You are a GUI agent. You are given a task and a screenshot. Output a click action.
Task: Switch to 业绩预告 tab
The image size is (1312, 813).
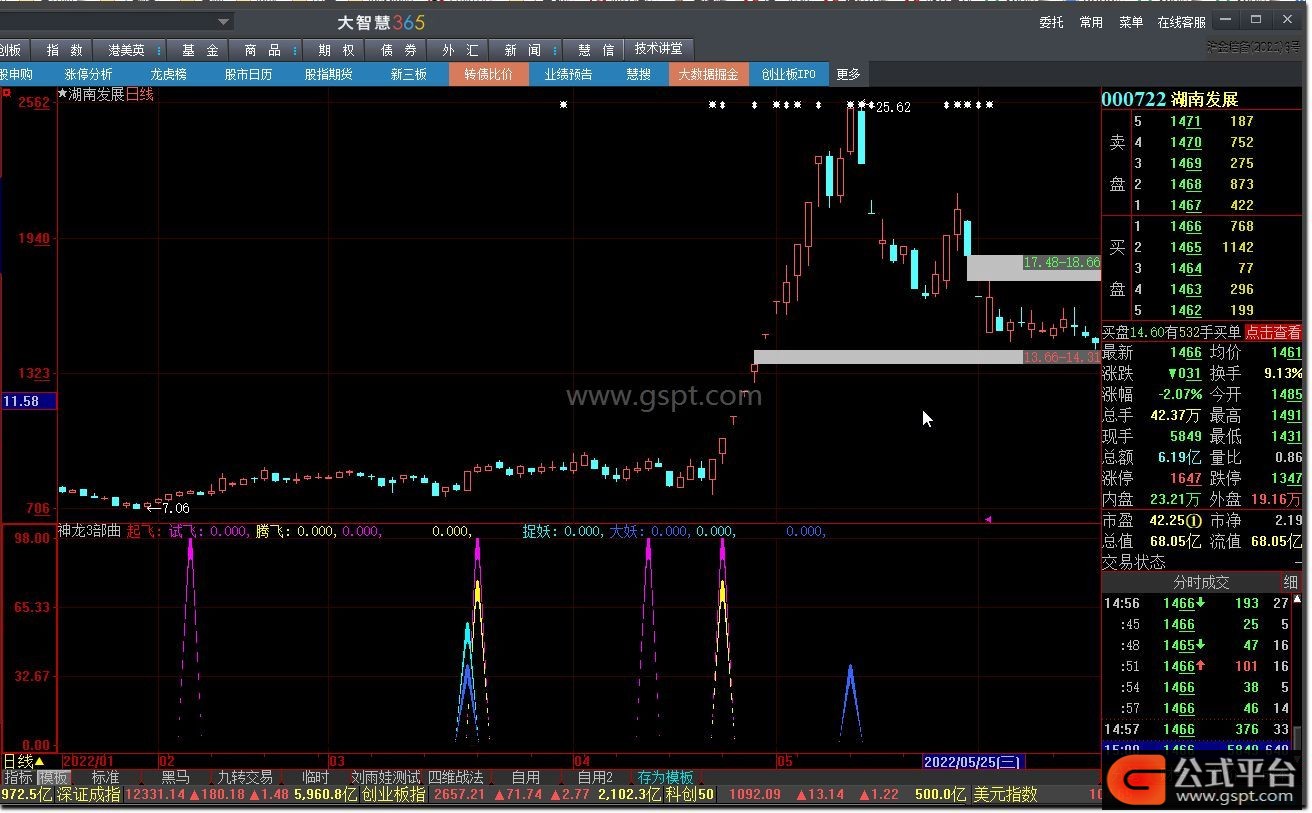pos(568,74)
